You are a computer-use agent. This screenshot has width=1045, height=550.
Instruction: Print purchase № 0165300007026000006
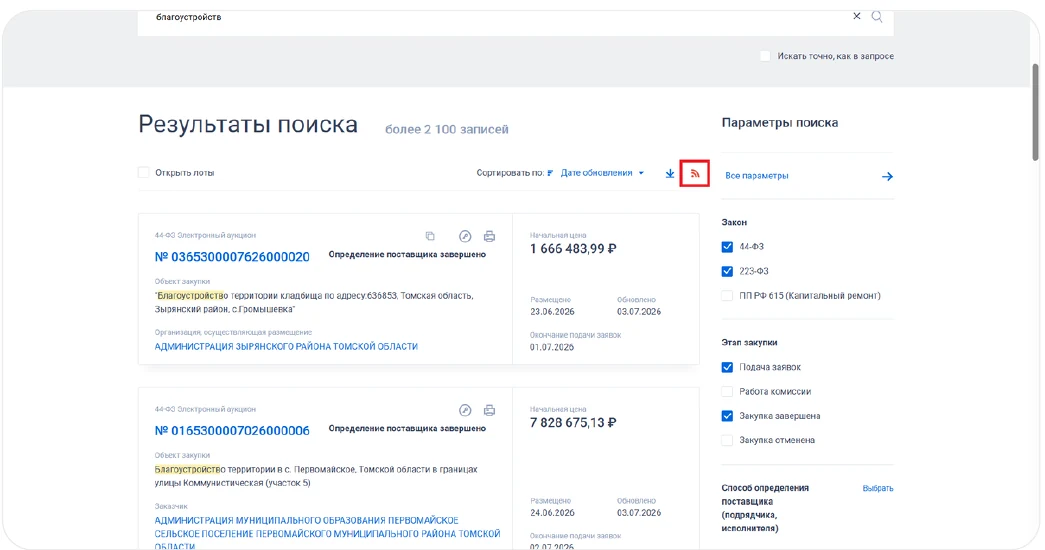(x=489, y=410)
